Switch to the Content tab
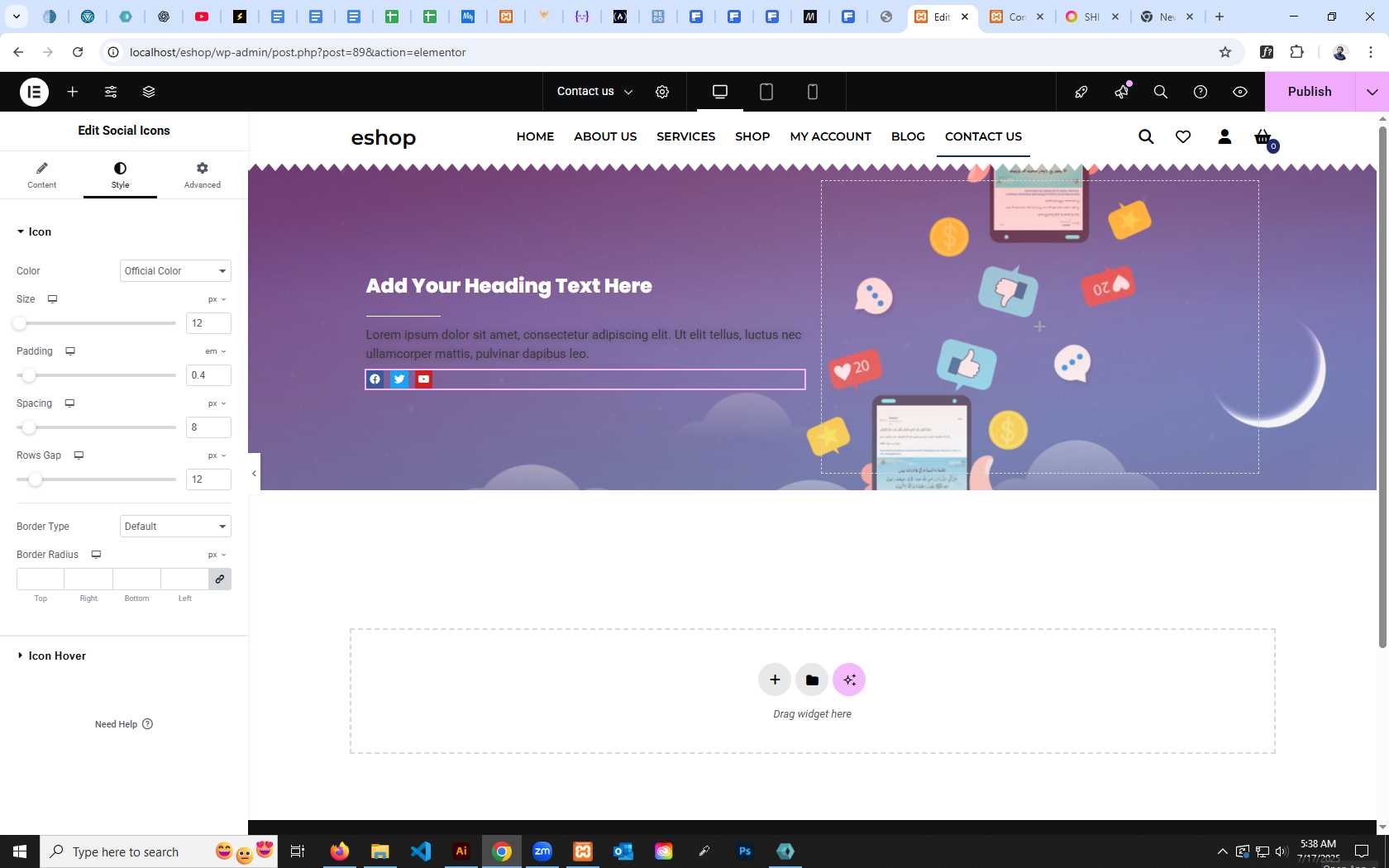Viewport: 1389px width, 868px height. [41, 174]
